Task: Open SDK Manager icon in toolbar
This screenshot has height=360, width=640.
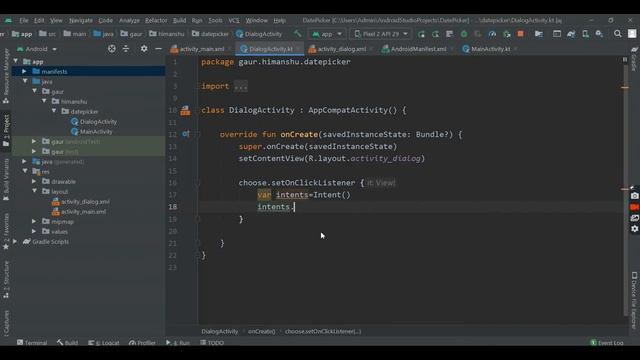Action: [599, 34]
